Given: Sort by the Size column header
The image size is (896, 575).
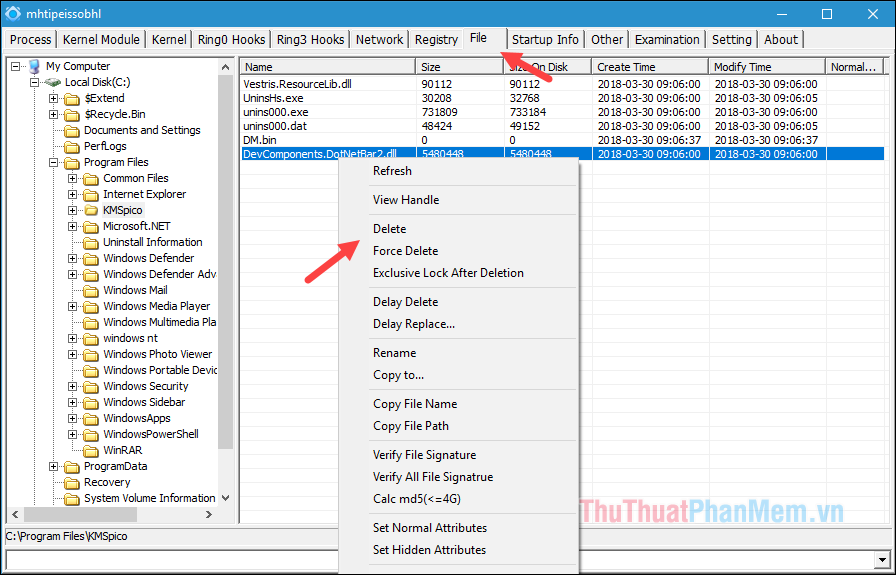Looking at the screenshot, I should click(460, 67).
